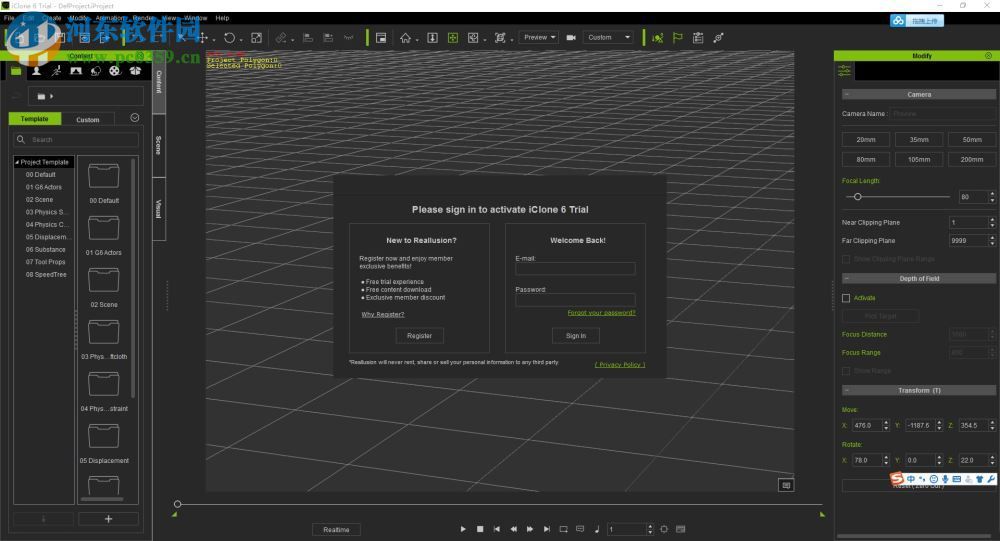
Task: Show the timeline panel icon
Action: pos(680,529)
